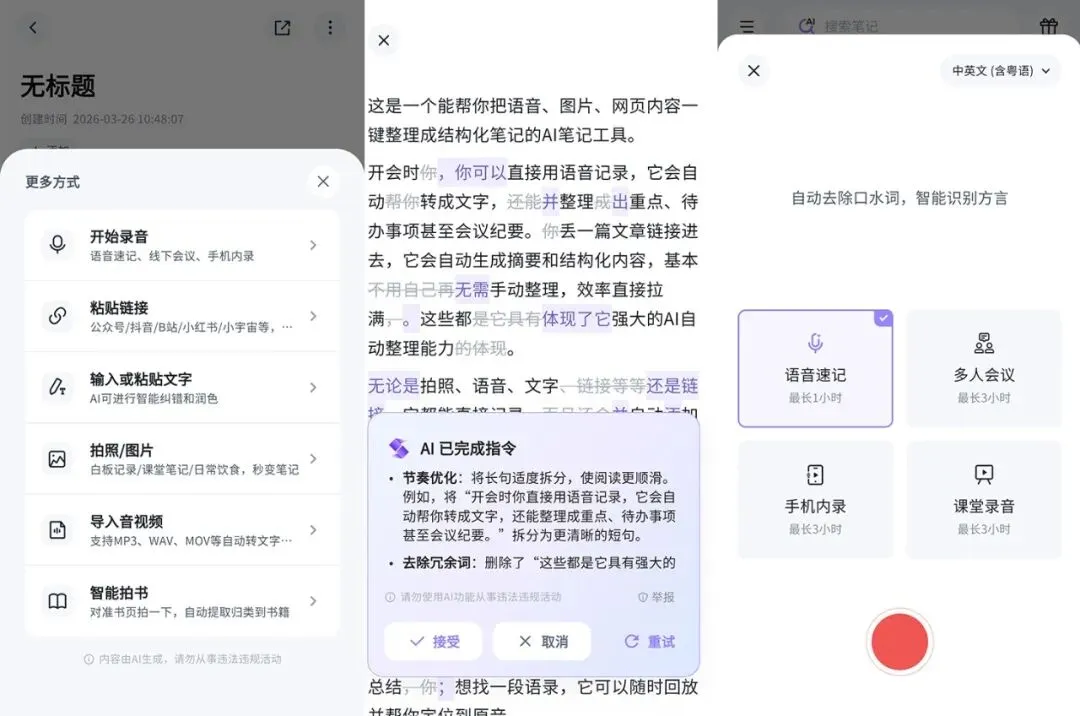The image size is (1080, 716).
Task: Start recording with the red button
Action: point(900,642)
